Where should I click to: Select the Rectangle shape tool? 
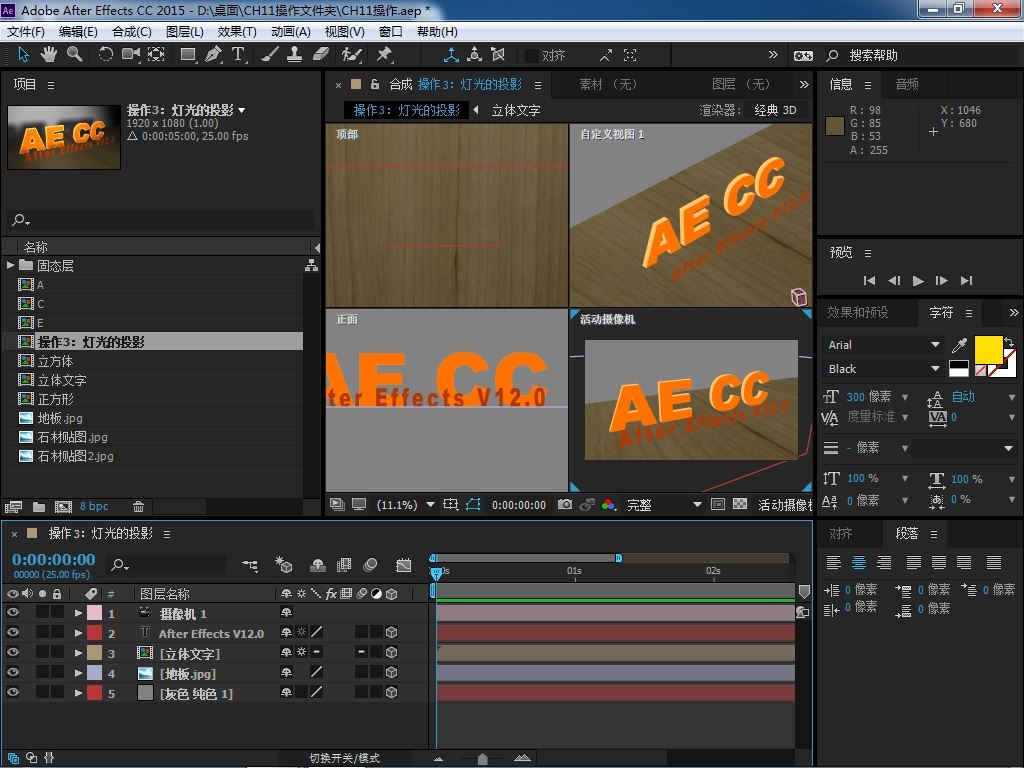[188, 54]
